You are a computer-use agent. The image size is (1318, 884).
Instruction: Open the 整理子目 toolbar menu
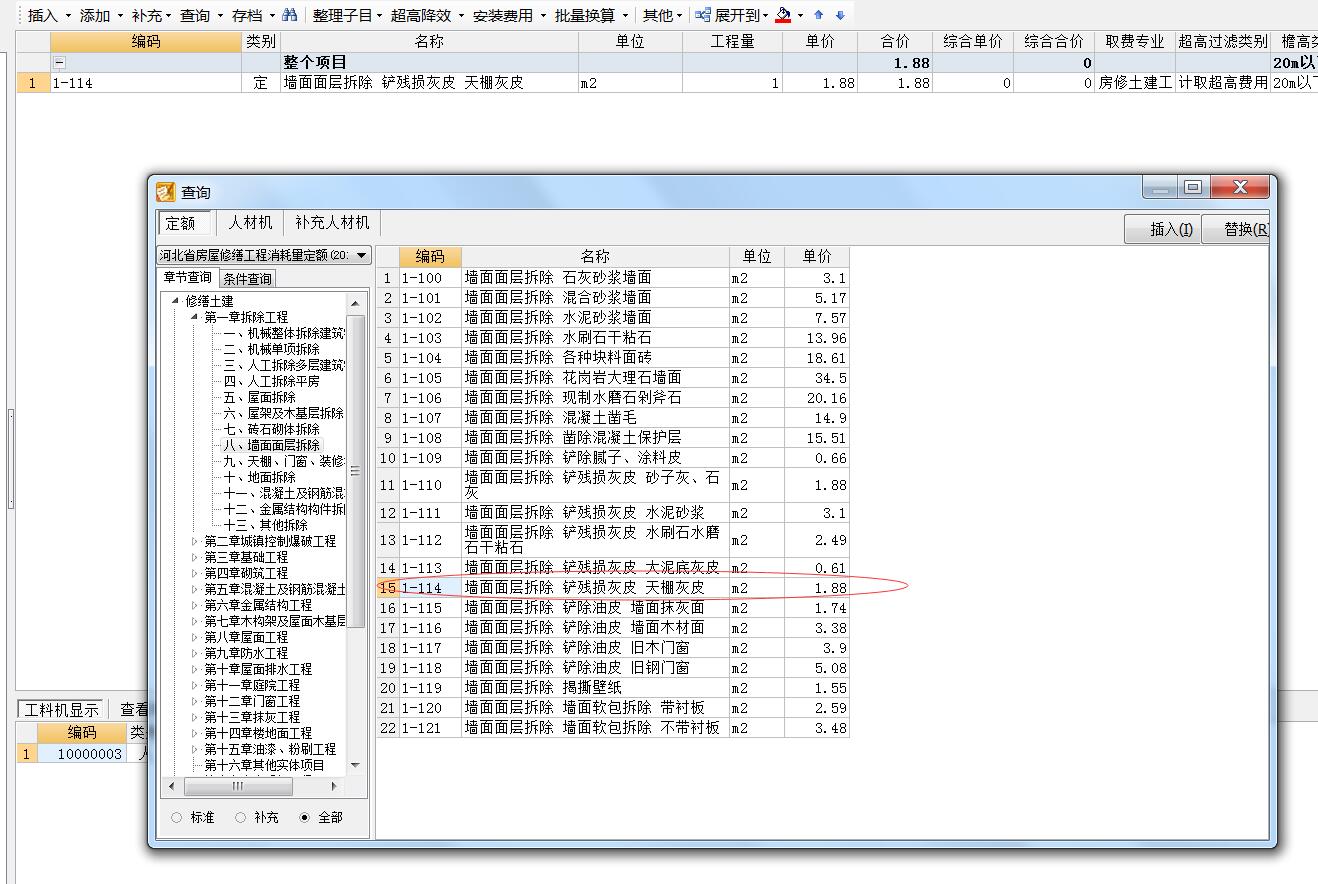coord(347,15)
